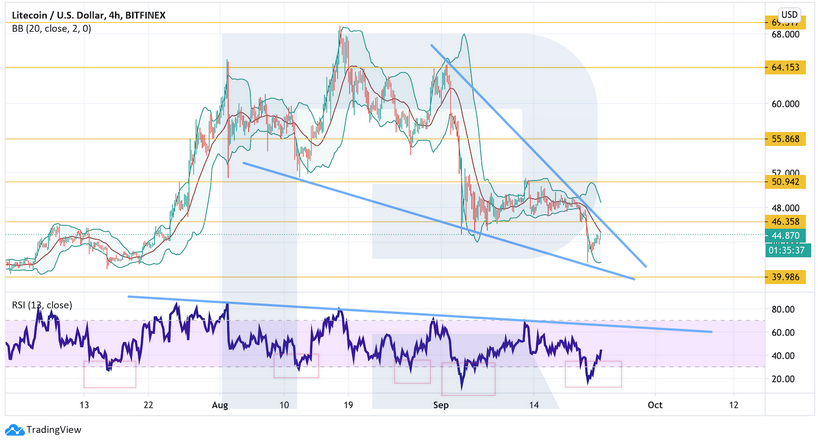820x444 pixels.
Task: Click the Aug date label on time axis
Action: coord(221,404)
